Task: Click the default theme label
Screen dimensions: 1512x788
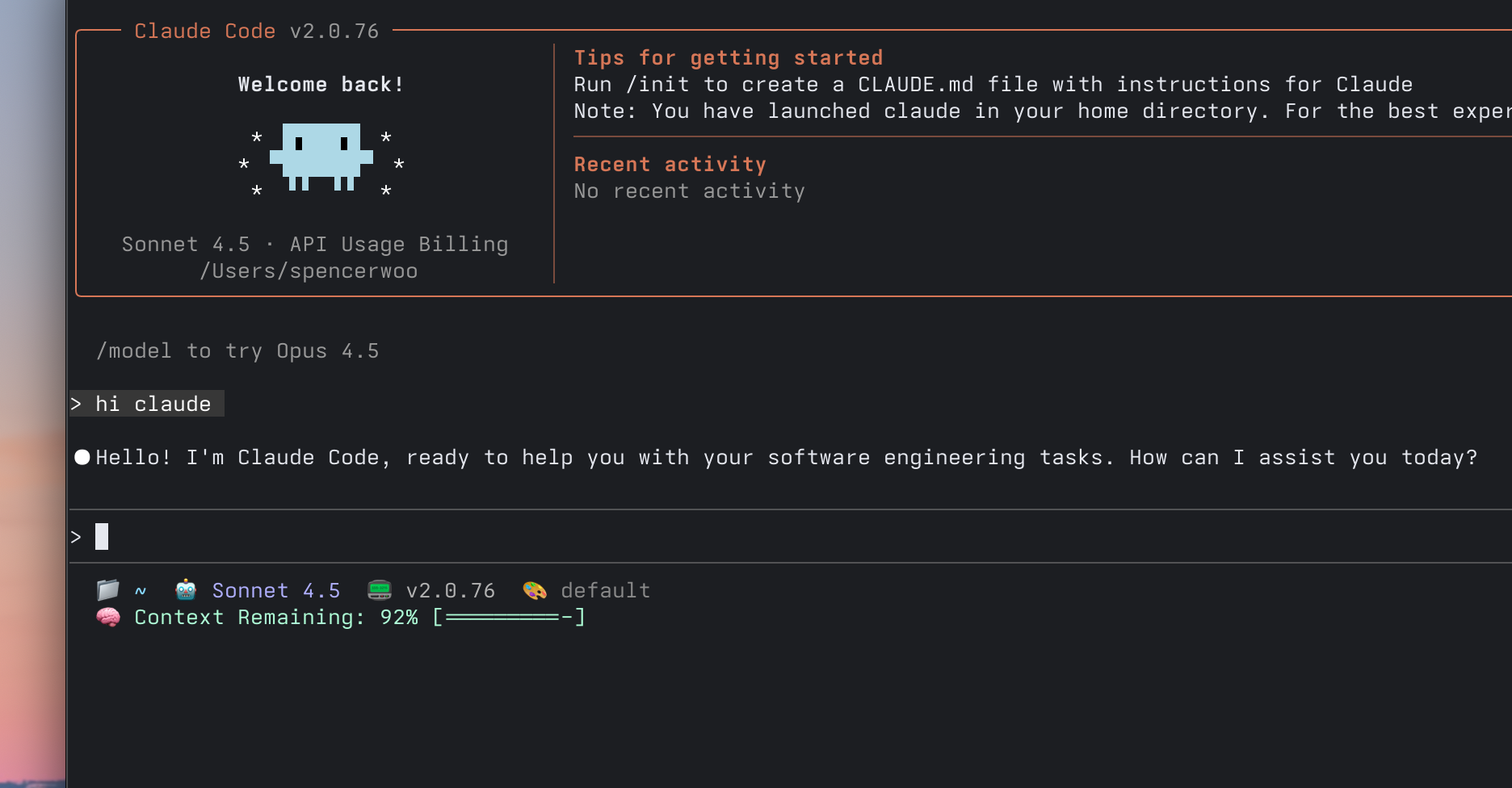Action: pos(606,590)
